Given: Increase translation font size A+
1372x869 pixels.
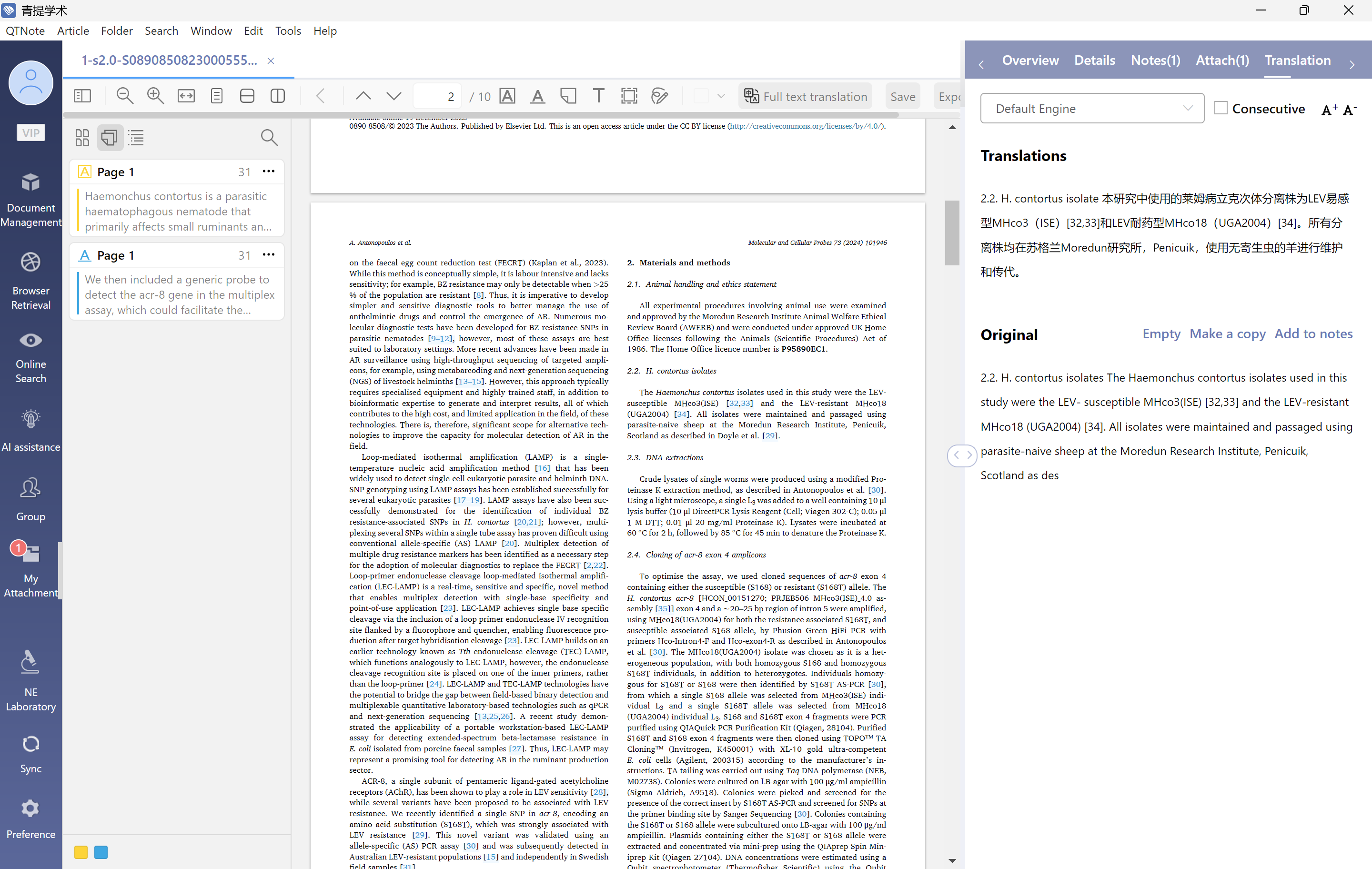Looking at the screenshot, I should 1329,110.
